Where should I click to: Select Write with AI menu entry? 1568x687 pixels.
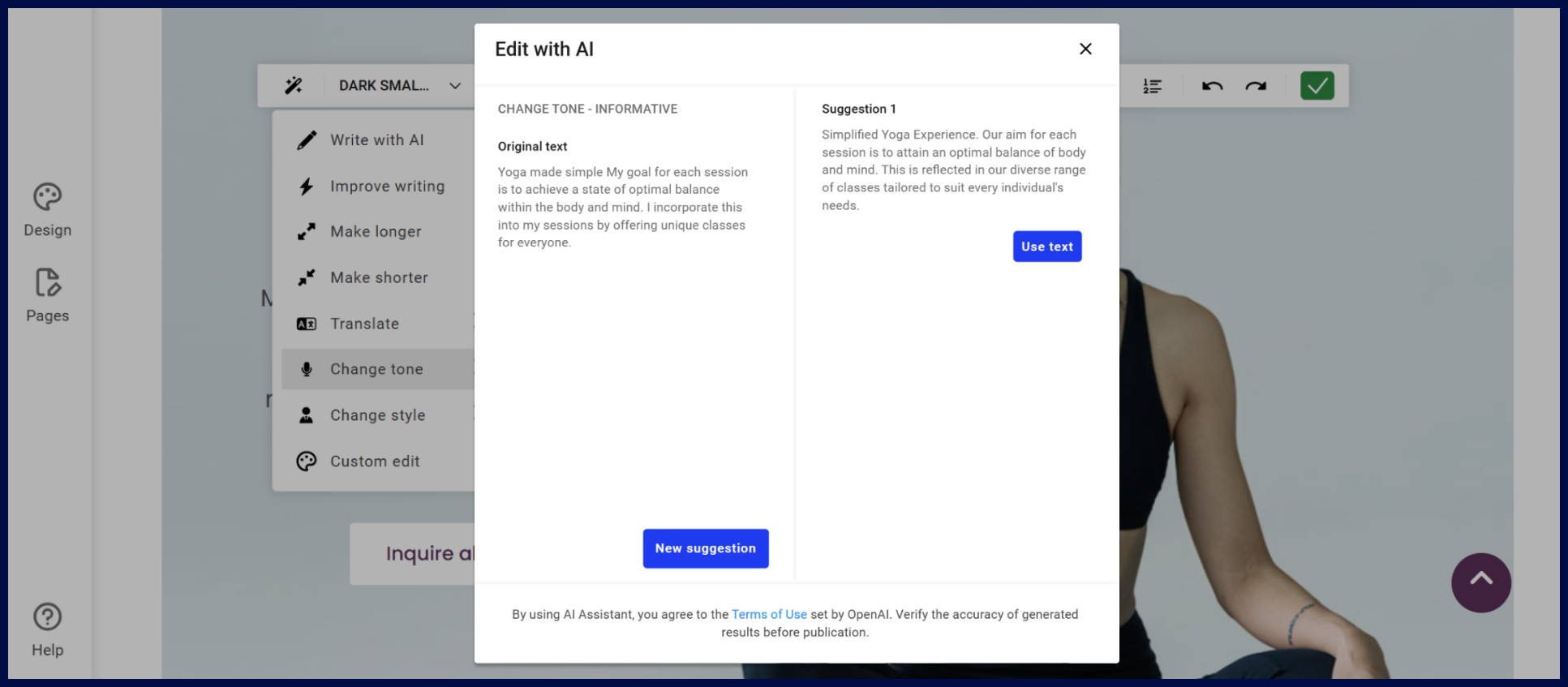click(378, 140)
